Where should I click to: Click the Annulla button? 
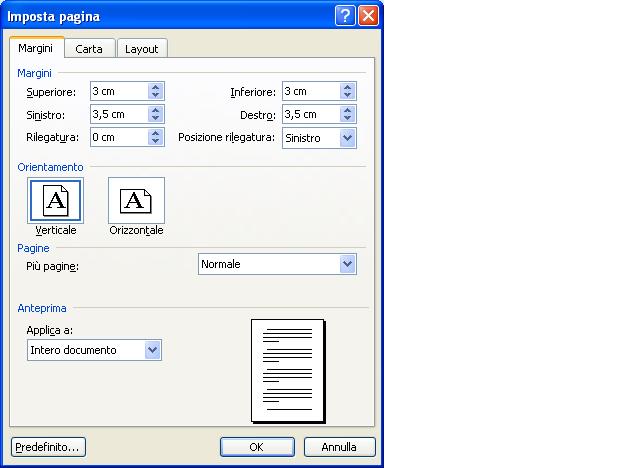coord(339,447)
